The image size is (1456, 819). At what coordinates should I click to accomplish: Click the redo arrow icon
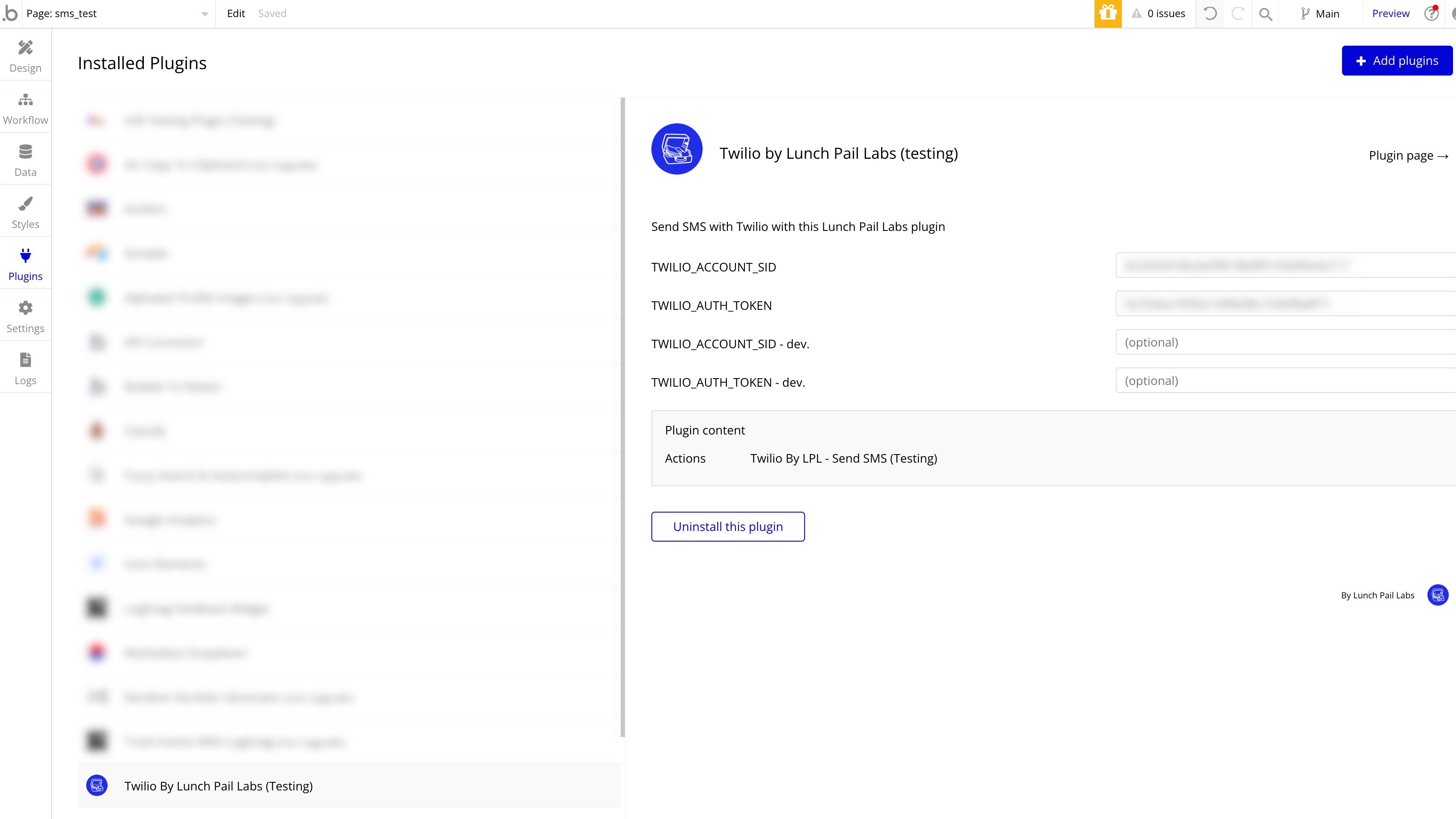tap(1237, 14)
